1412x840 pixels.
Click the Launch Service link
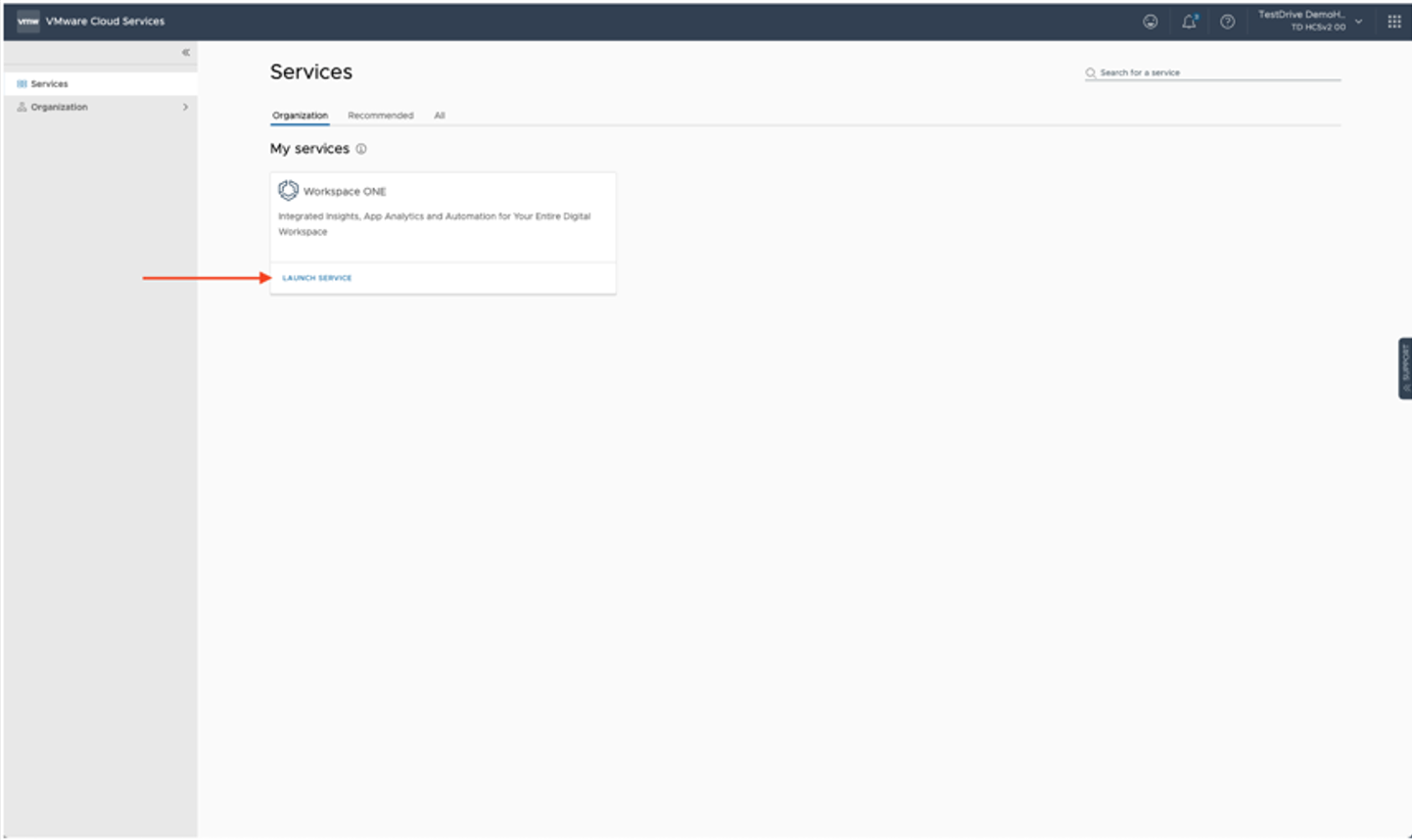316,278
